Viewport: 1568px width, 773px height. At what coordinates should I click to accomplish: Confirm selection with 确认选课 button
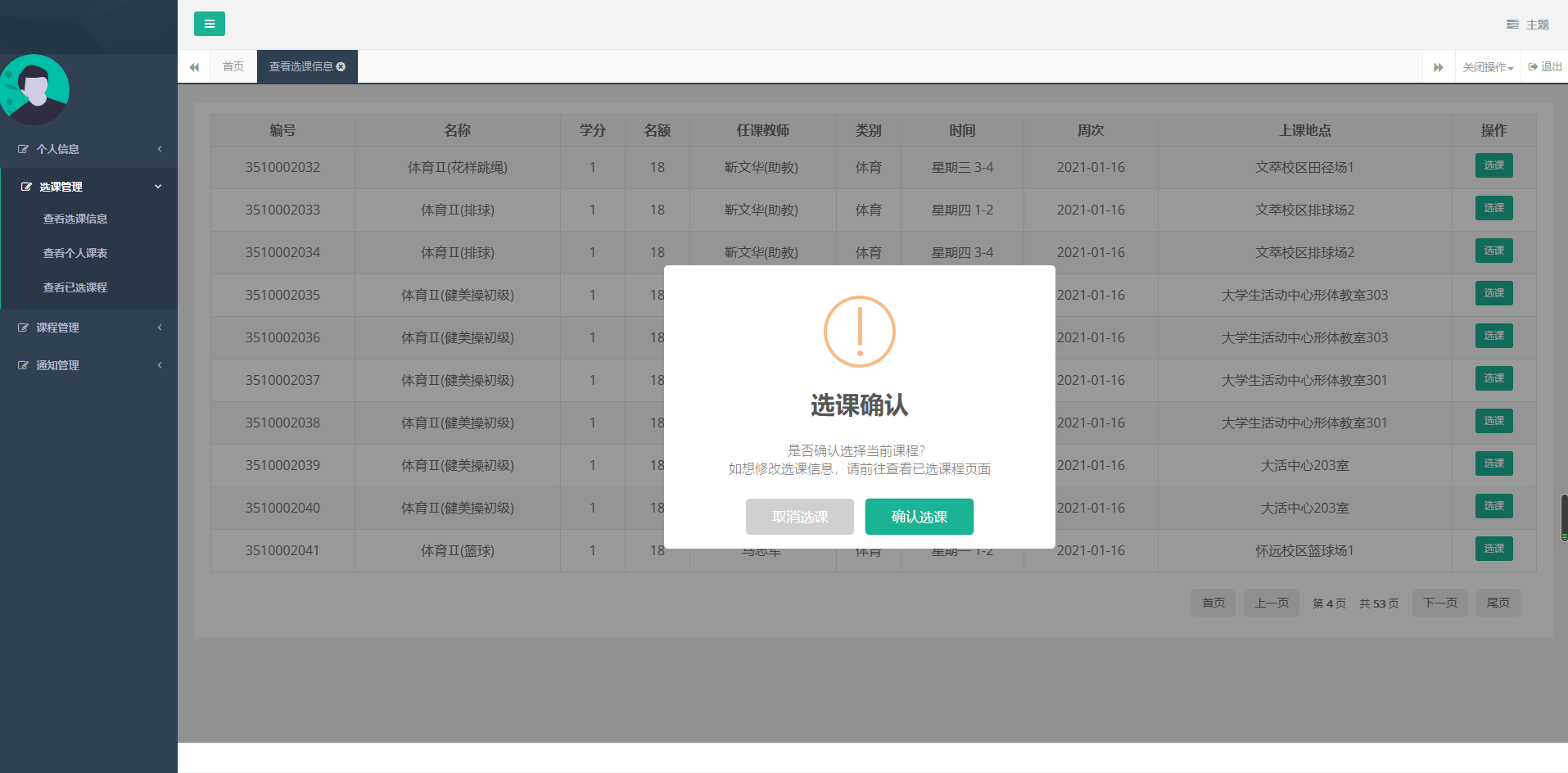(x=919, y=517)
